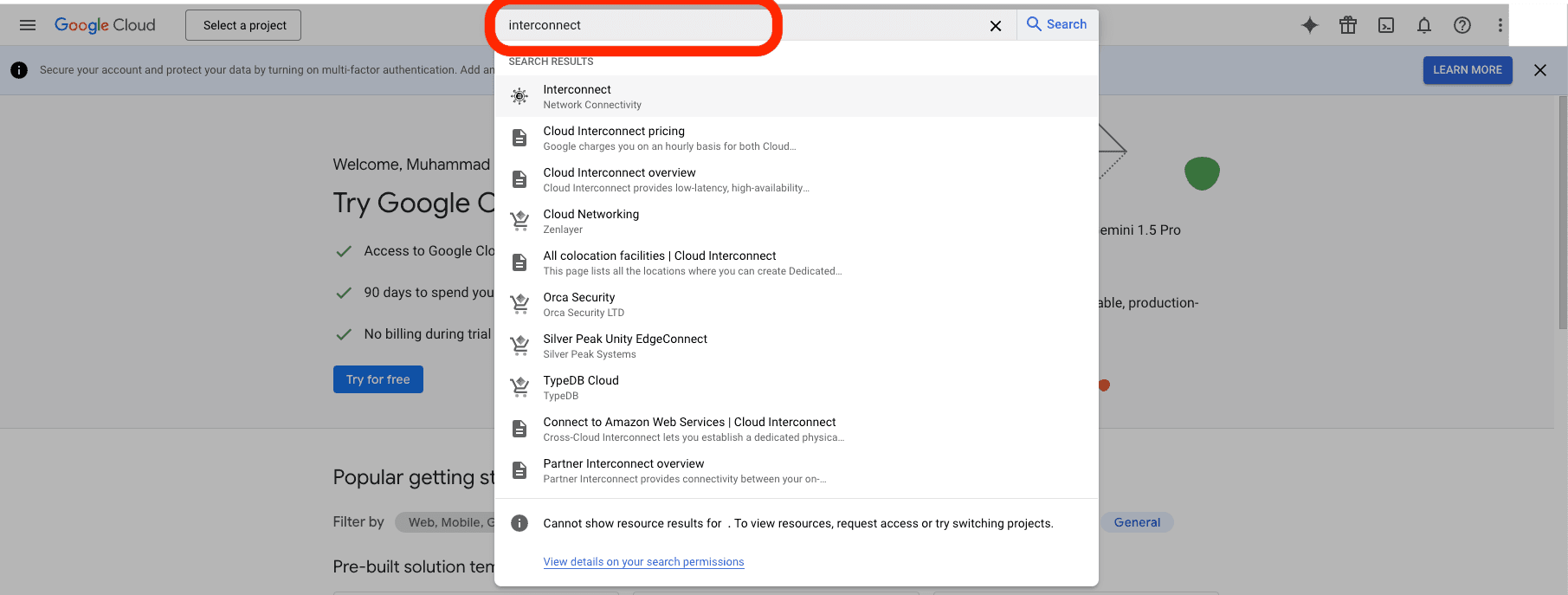Click marketplace cart icon beside Cloud Networking
The image size is (1568, 595).
[519, 221]
